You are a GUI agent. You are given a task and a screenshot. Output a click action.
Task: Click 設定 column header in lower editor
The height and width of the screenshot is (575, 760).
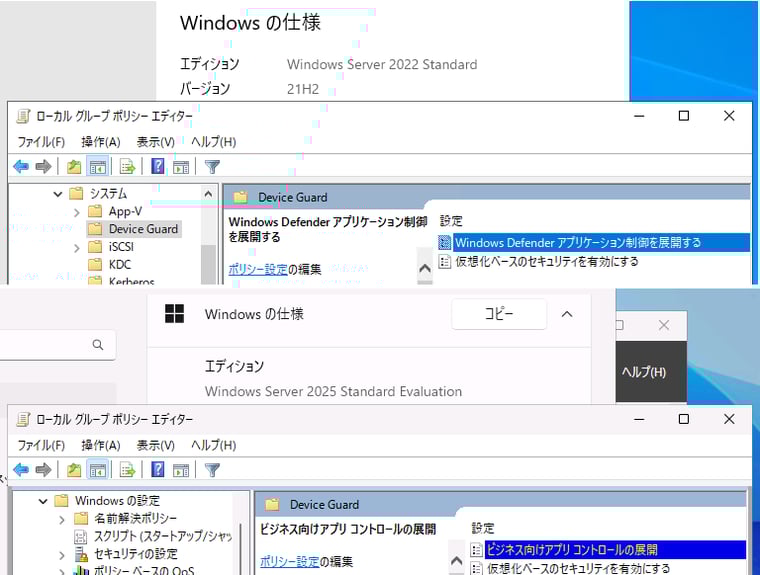(483, 528)
